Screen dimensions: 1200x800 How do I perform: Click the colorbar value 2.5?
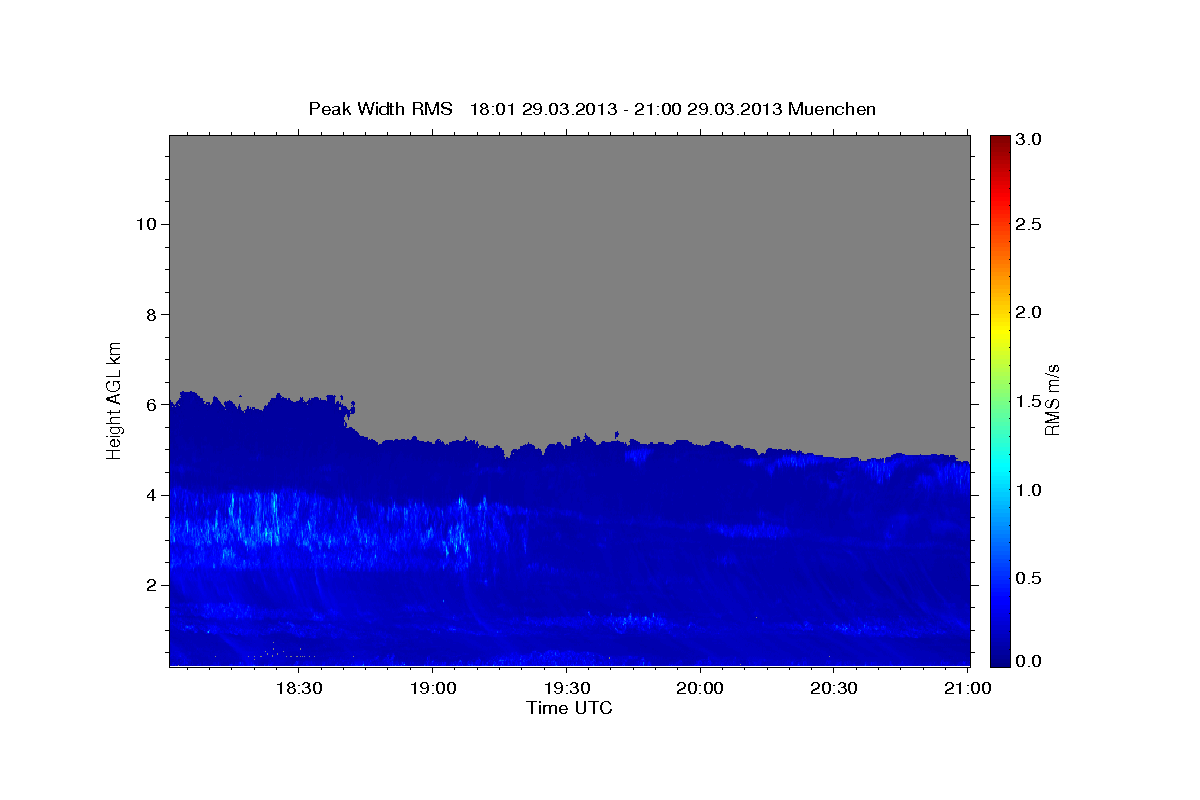pyautogui.click(x=1029, y=225)
